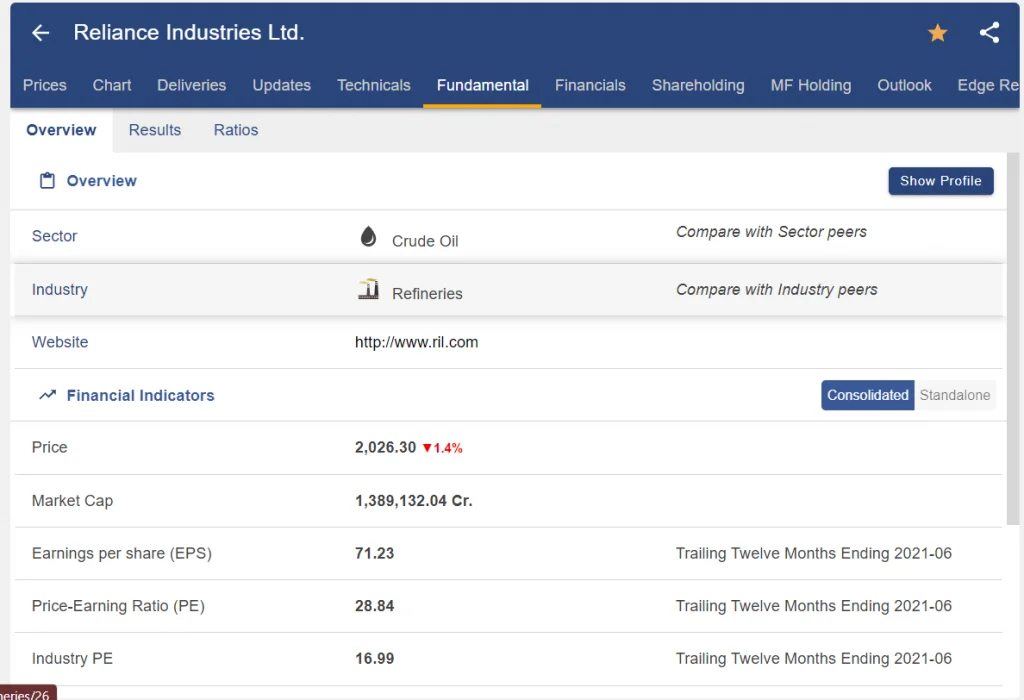The height and width of the screenshot is (700, 1024).
Task: Switch to Standalone financials
Action: click(955, 395)
